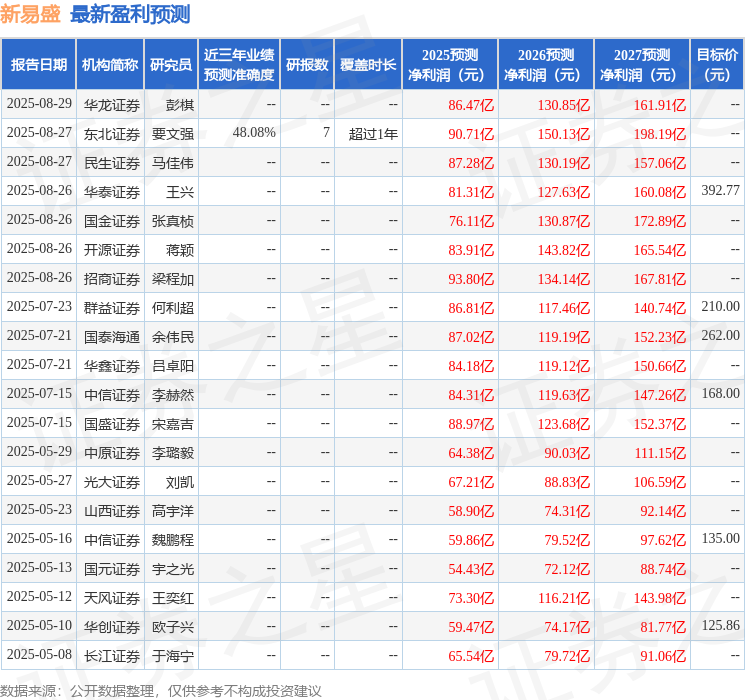Click the 198.19亿 2027 forecast value

click(659, 134)
